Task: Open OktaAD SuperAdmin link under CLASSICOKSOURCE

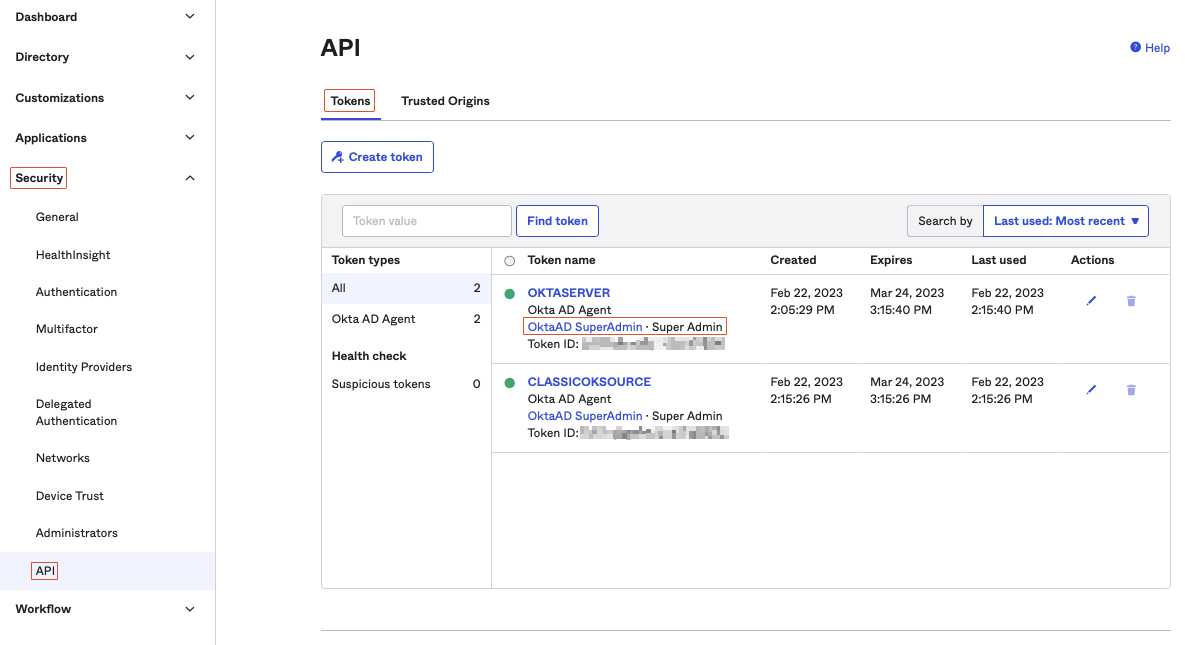Action: (x=585, y=416)
